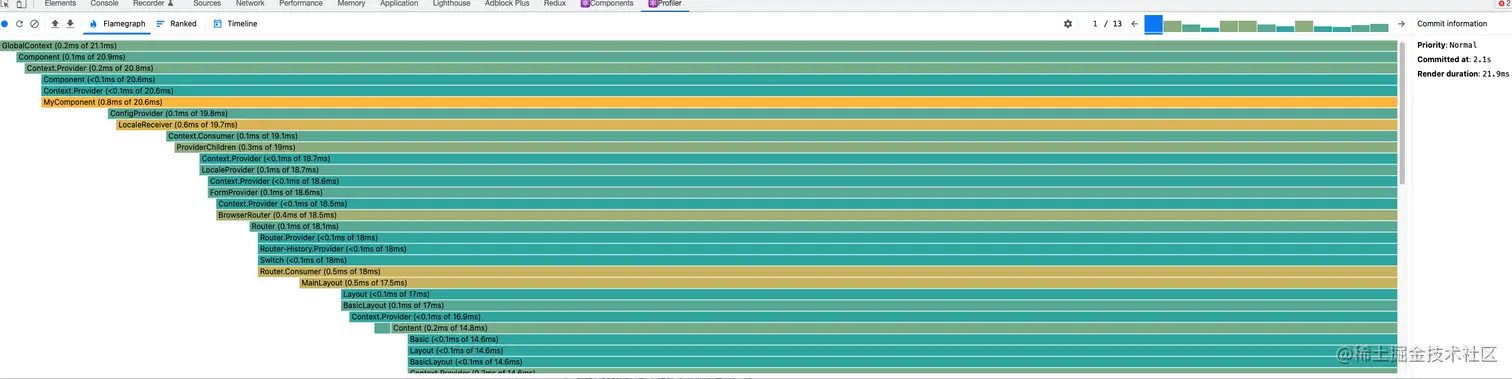Click reload and start profiling icon
The height and width of the screenshot is (379, 1512).
pos(19,23)
